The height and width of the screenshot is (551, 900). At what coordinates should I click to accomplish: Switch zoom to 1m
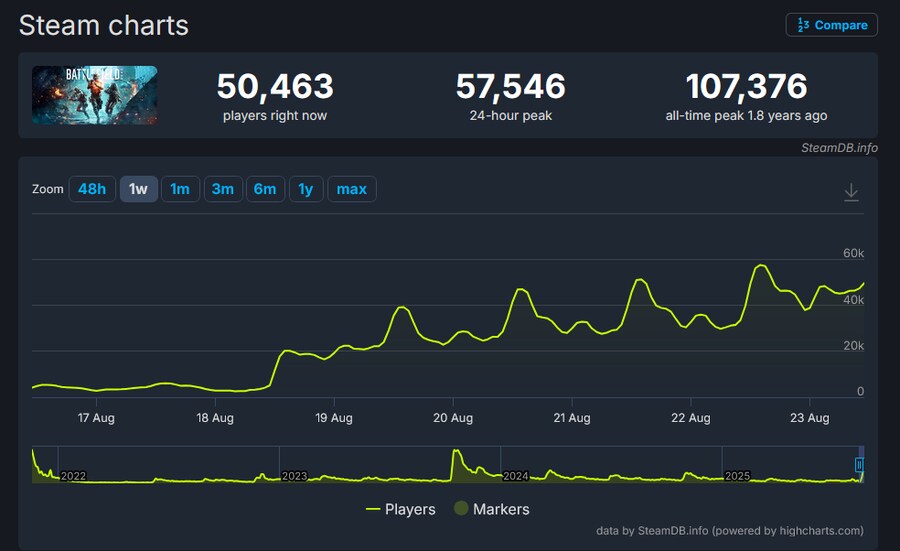coord(180,189)
